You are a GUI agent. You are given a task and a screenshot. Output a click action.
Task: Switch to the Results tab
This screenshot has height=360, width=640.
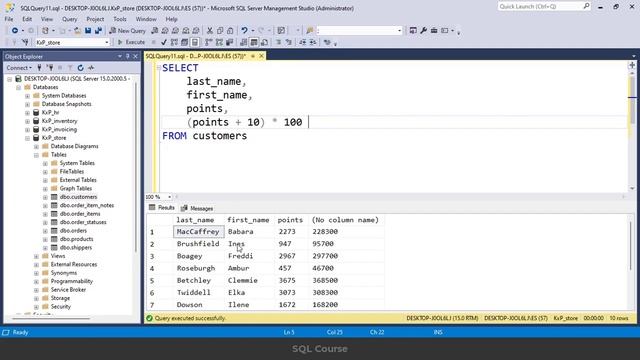point(162,208)
